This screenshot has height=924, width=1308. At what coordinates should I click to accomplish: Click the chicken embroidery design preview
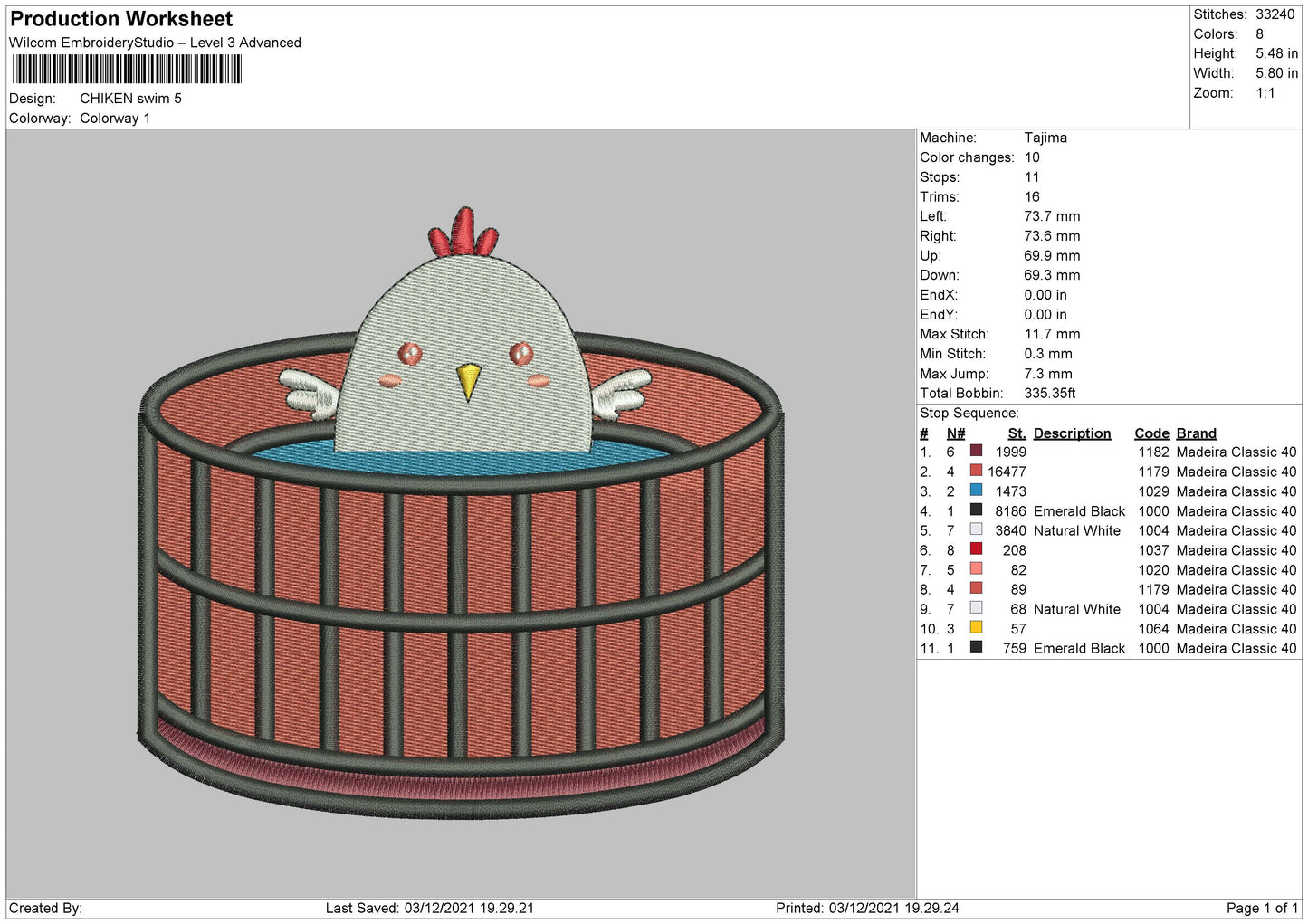460,513
